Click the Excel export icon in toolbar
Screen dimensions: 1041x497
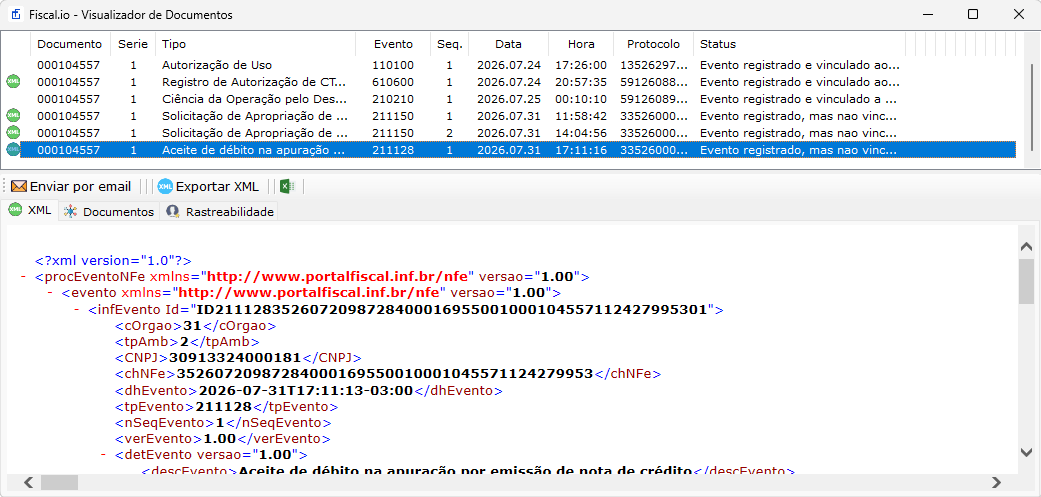[286, 186]
